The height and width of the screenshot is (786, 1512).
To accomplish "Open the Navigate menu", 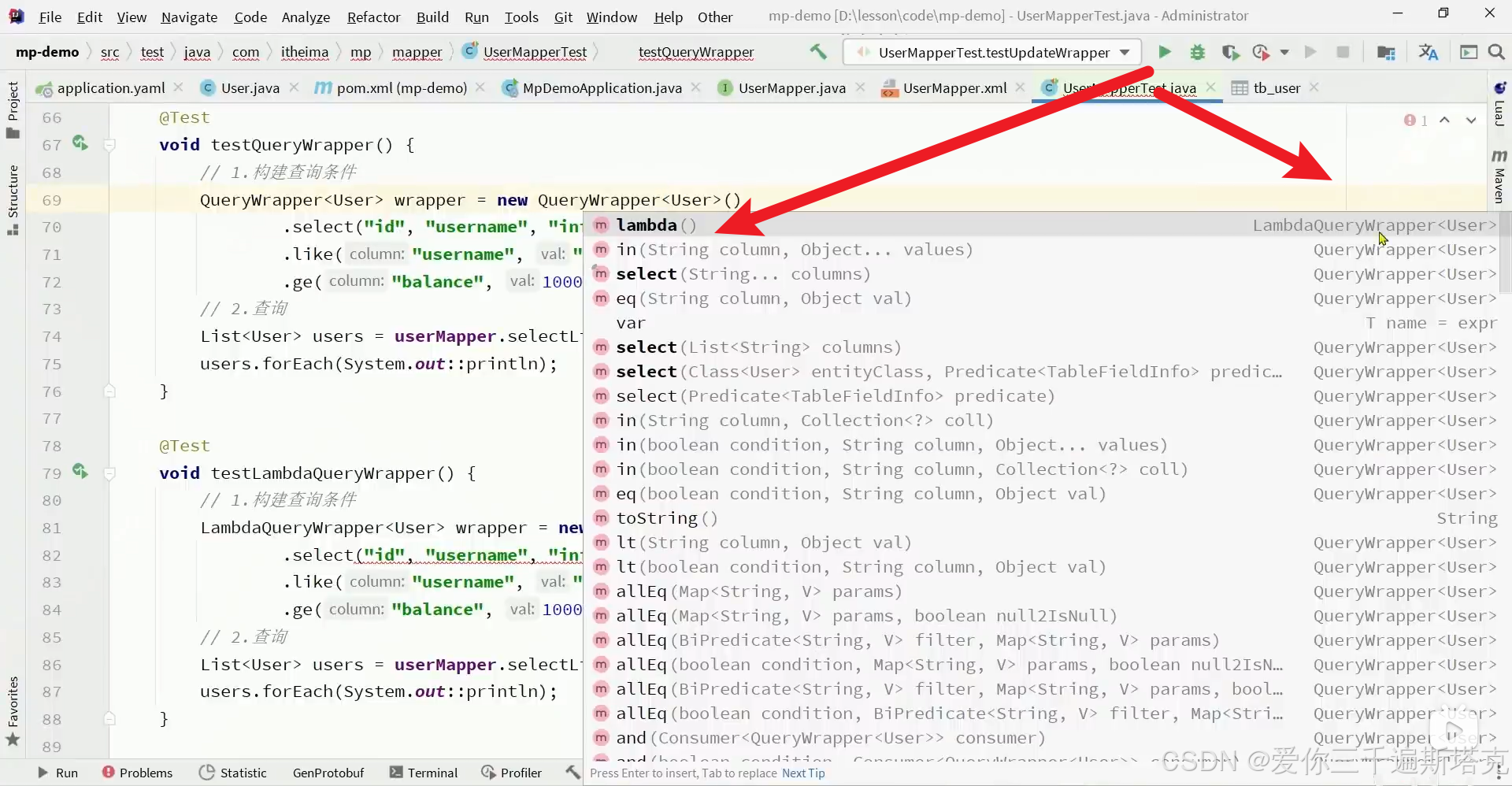I will (189, 17).
